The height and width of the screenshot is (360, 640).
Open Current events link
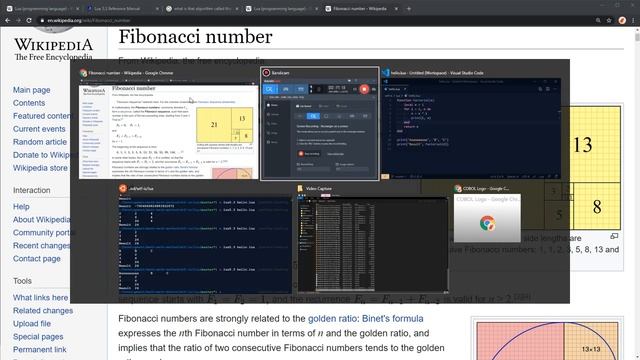pyautogui.click(x=39, y=129)
